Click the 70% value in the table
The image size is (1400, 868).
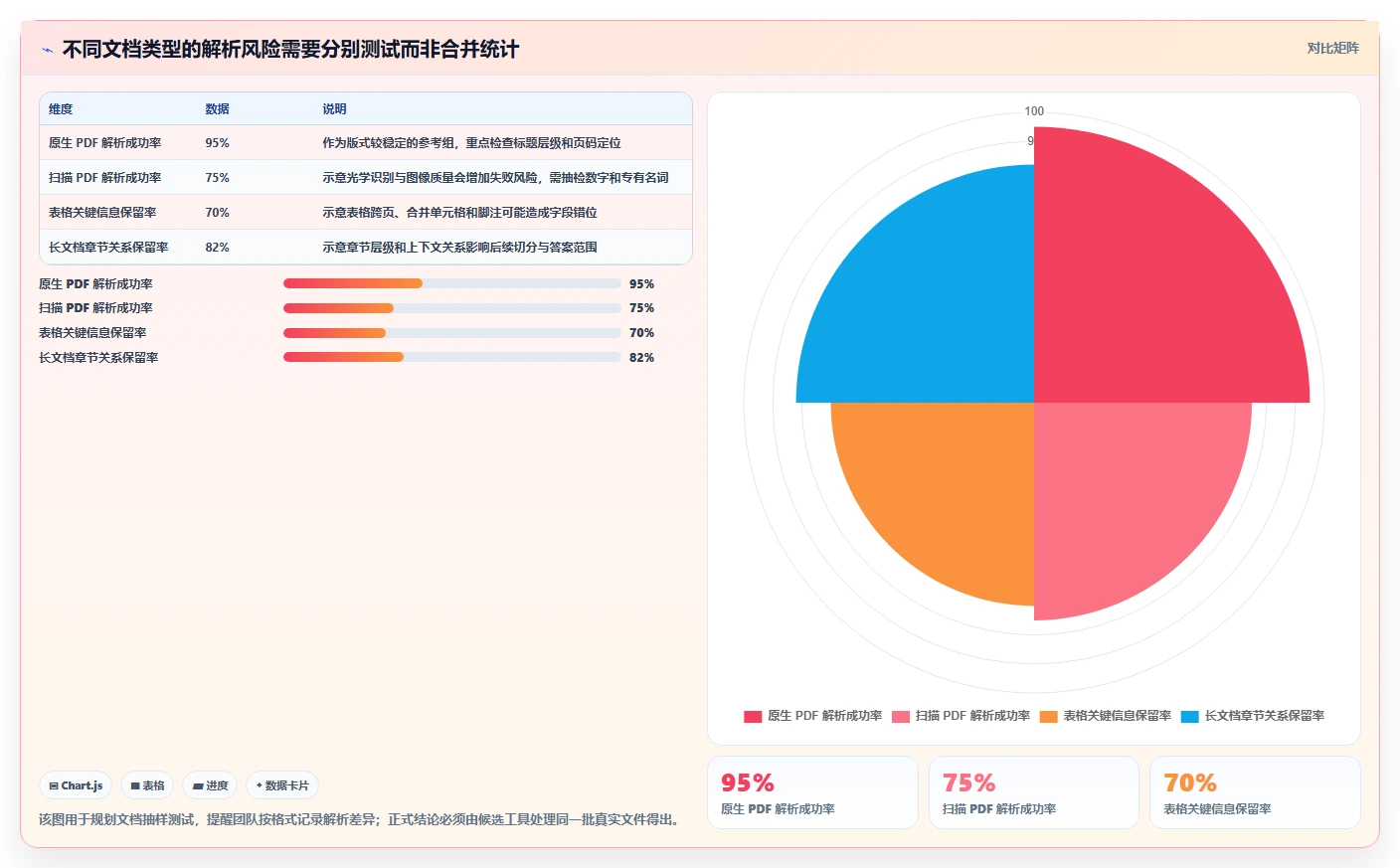coord(217,213)
